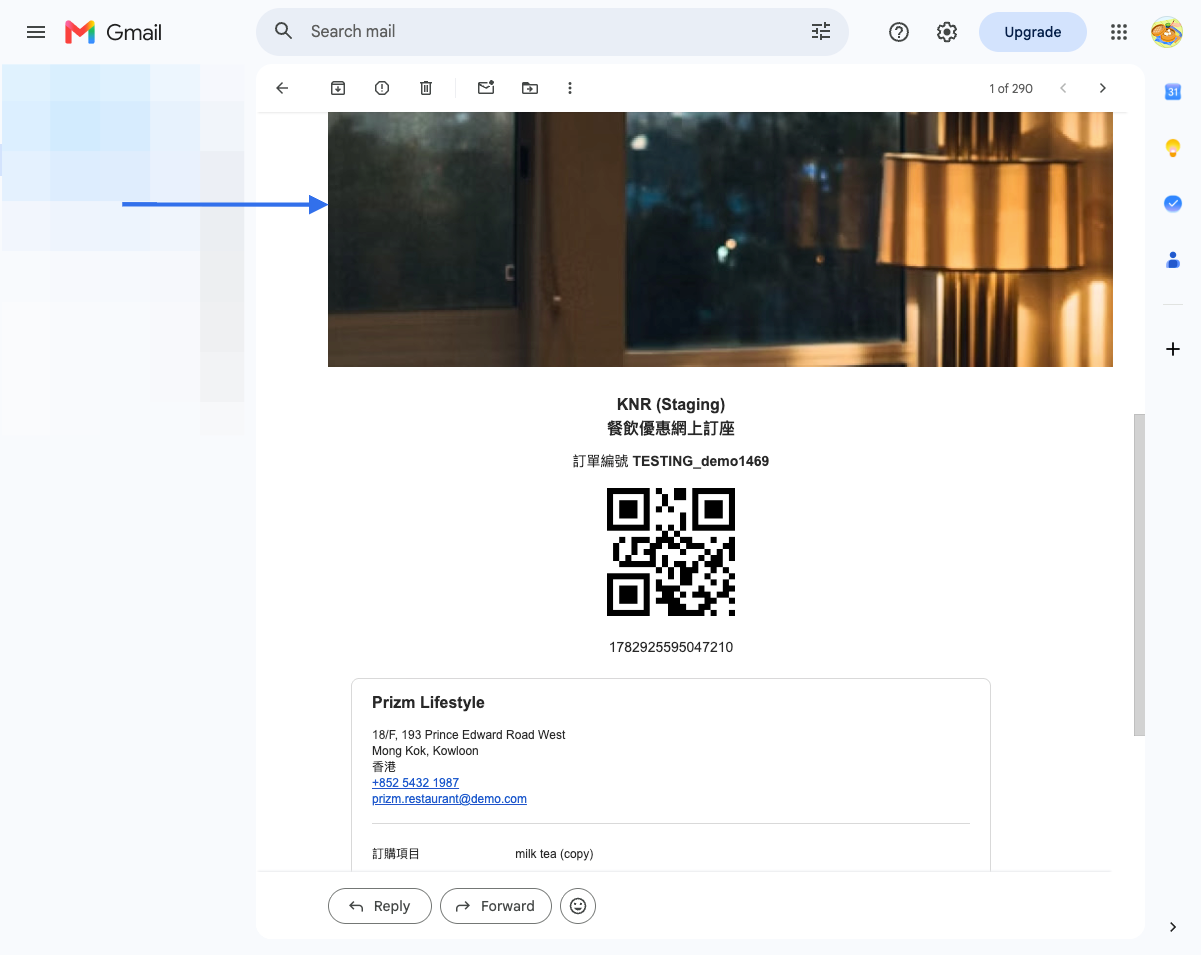The image size is (1201, 955).
Task: Click the milk tea (copy) item
Action: pyautogui.click(x=554, y=854)
